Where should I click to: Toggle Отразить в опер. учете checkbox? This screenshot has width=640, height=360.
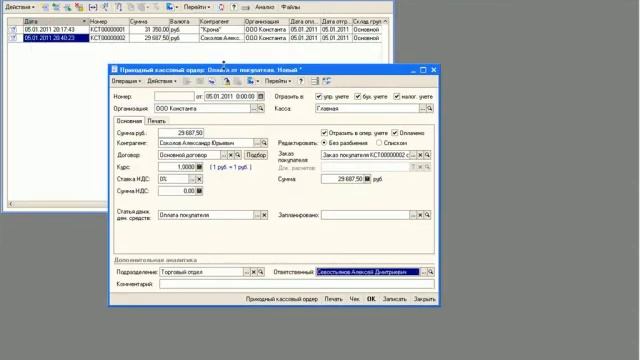click(x=324, y=133)
